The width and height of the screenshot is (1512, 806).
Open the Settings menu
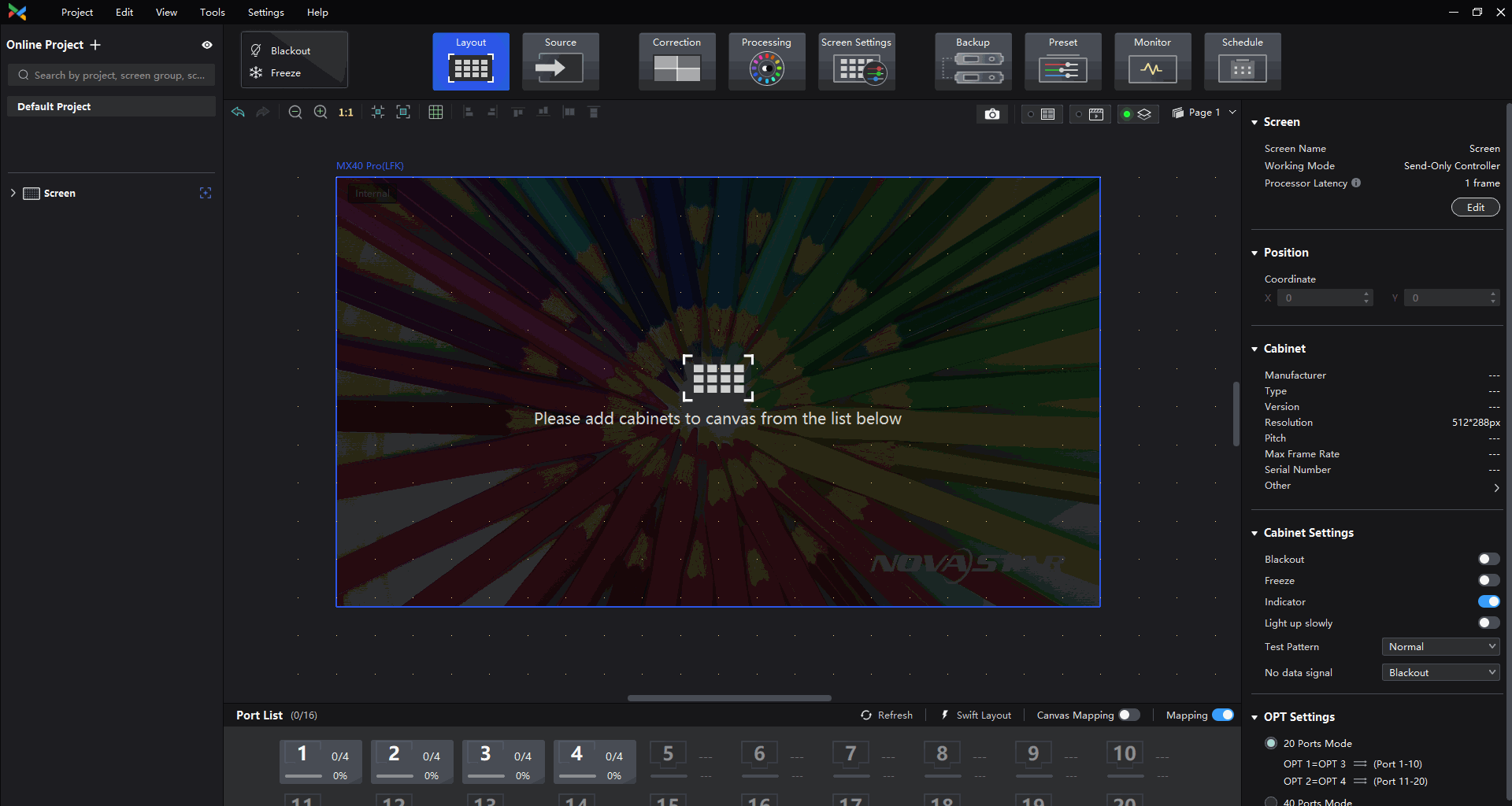click(x=266, y=12)
